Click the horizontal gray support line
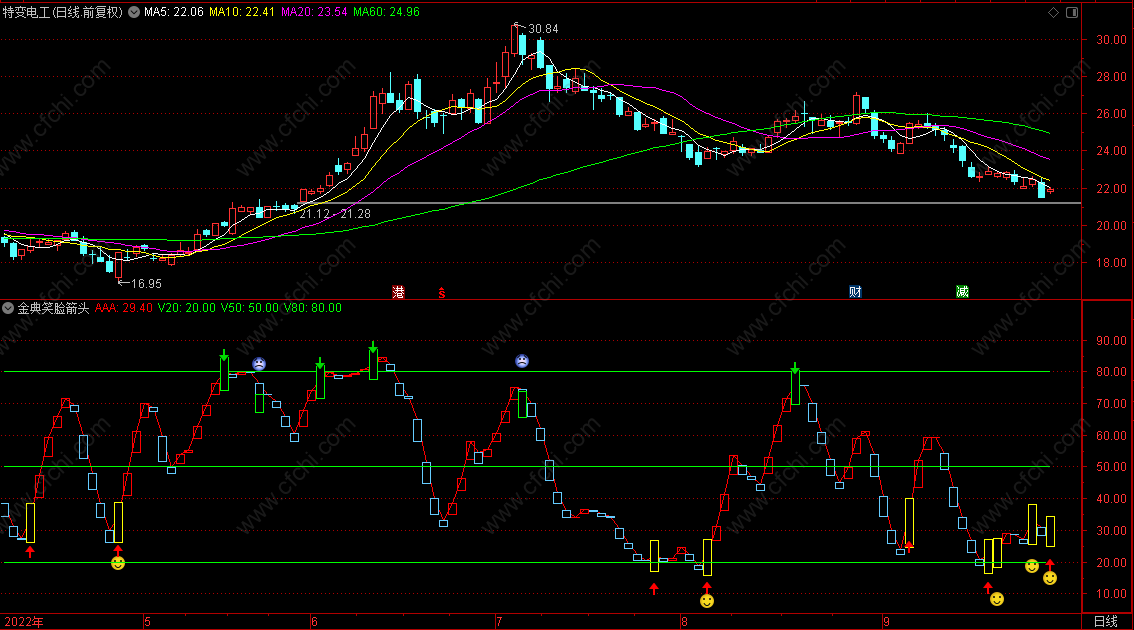Screen dimensions: 1134x630 click(x=691, y=203)
